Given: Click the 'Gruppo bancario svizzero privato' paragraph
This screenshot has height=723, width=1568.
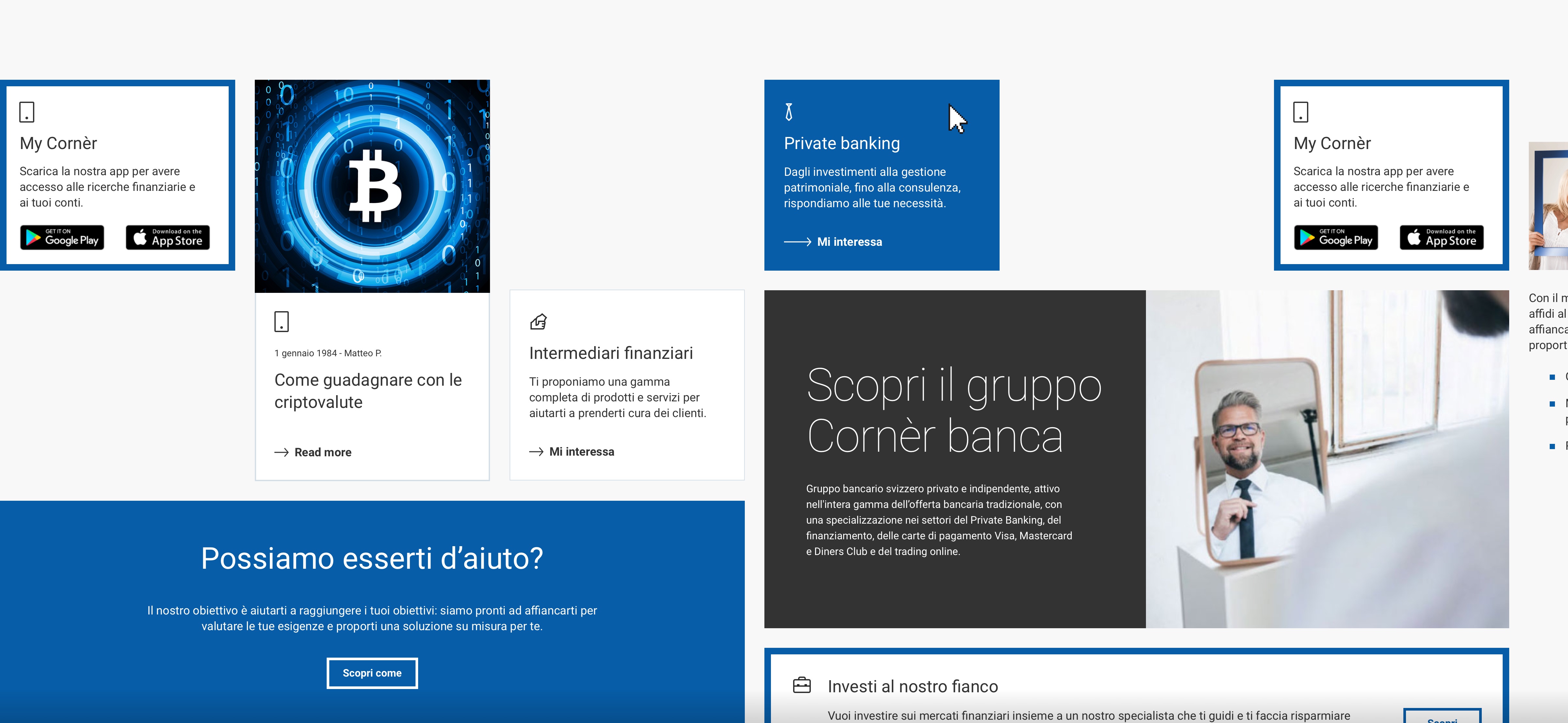Looking at the screenshot, I should pos(939,520).
